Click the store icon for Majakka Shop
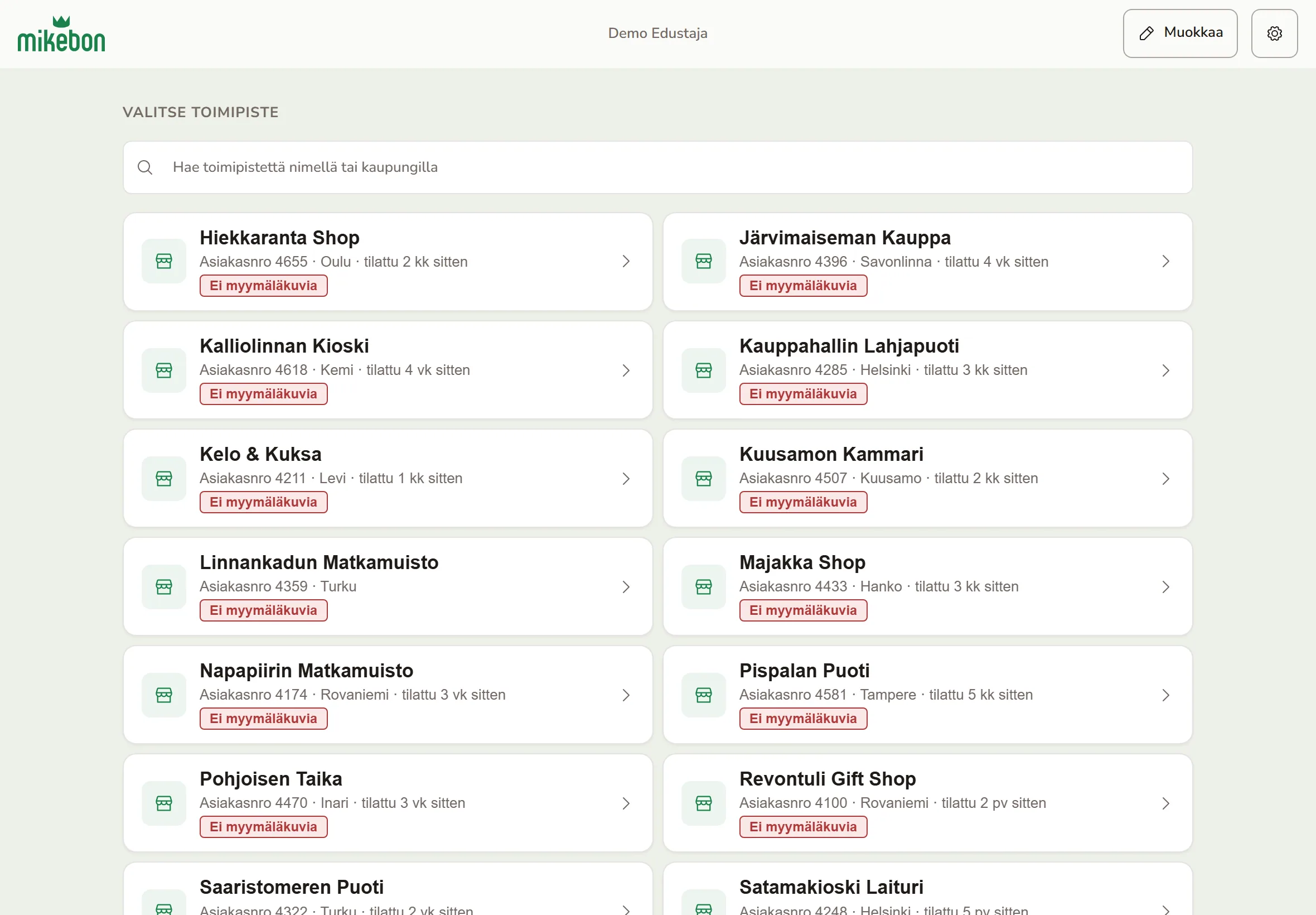 point(704,587)
